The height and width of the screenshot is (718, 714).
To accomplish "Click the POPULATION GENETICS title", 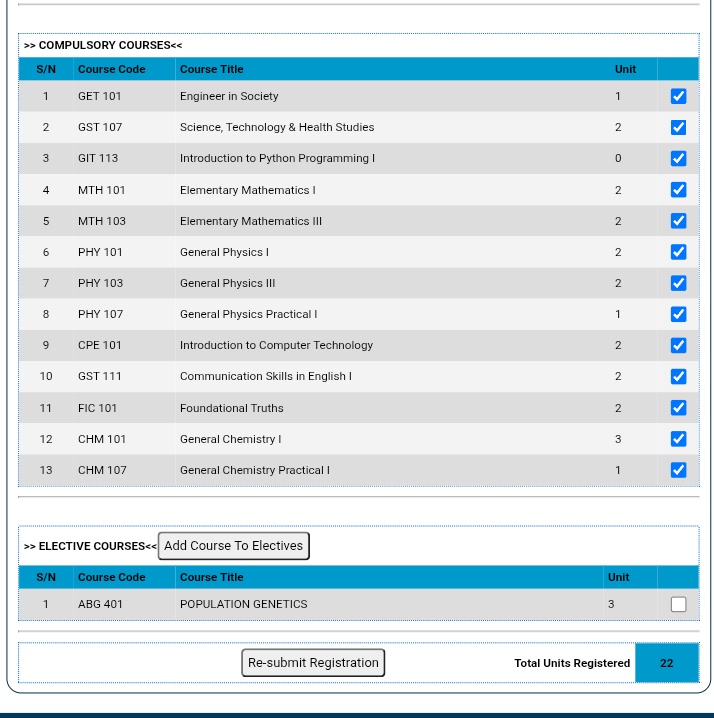I will tap(244, 604).
